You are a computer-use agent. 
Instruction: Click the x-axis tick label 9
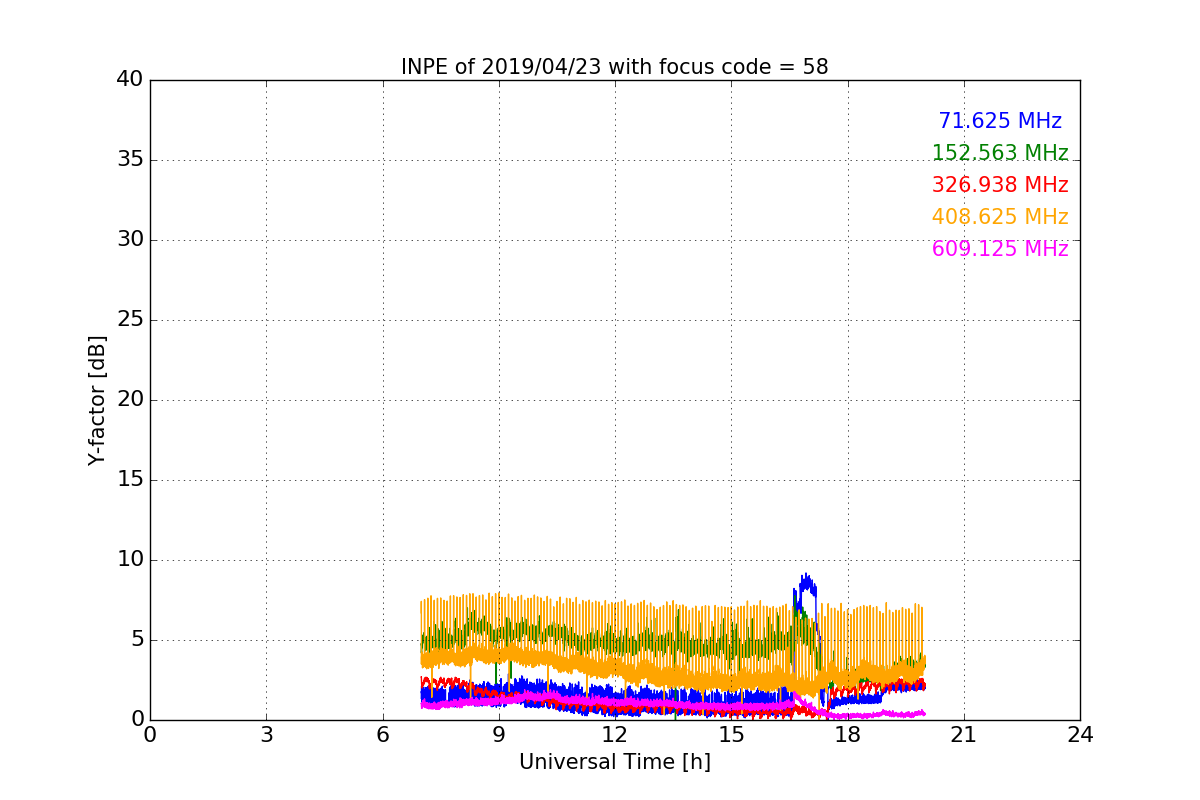point(498,735)
